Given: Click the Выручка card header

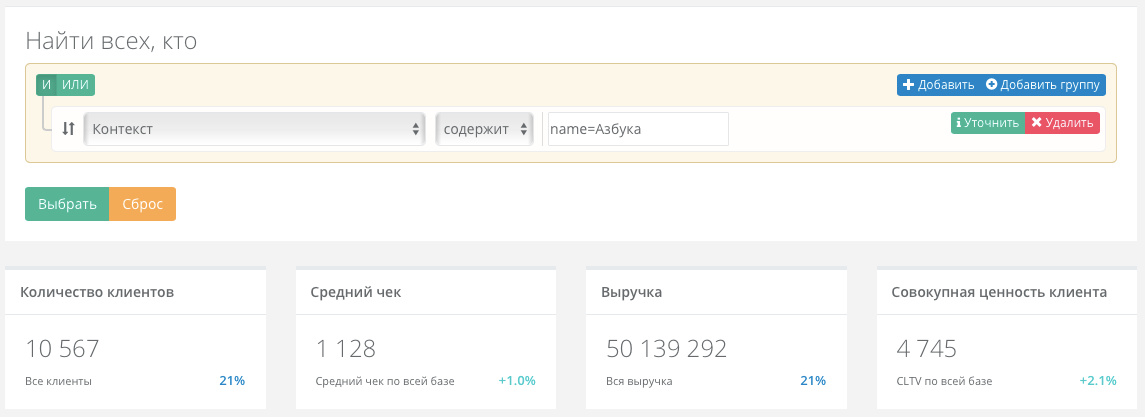Looking at the screenshot, I should [716, 292].
